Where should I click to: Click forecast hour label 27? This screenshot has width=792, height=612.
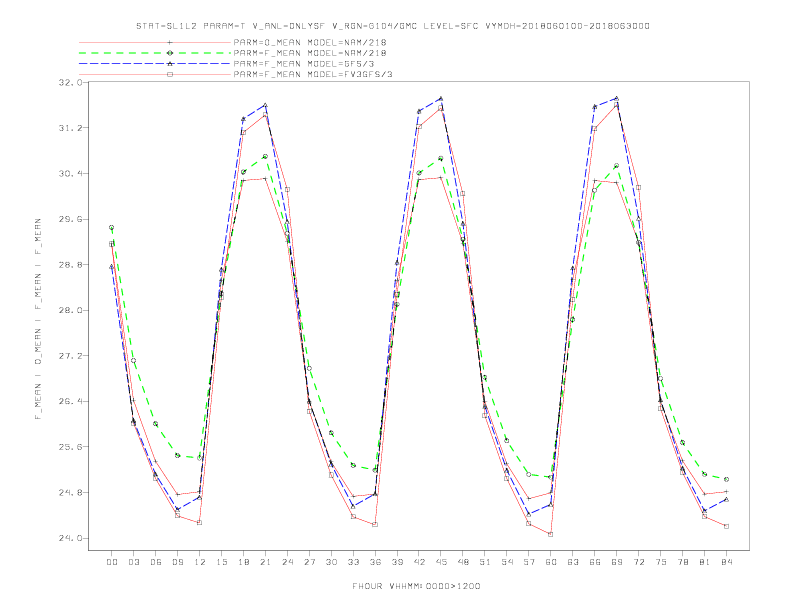point(309,562)
